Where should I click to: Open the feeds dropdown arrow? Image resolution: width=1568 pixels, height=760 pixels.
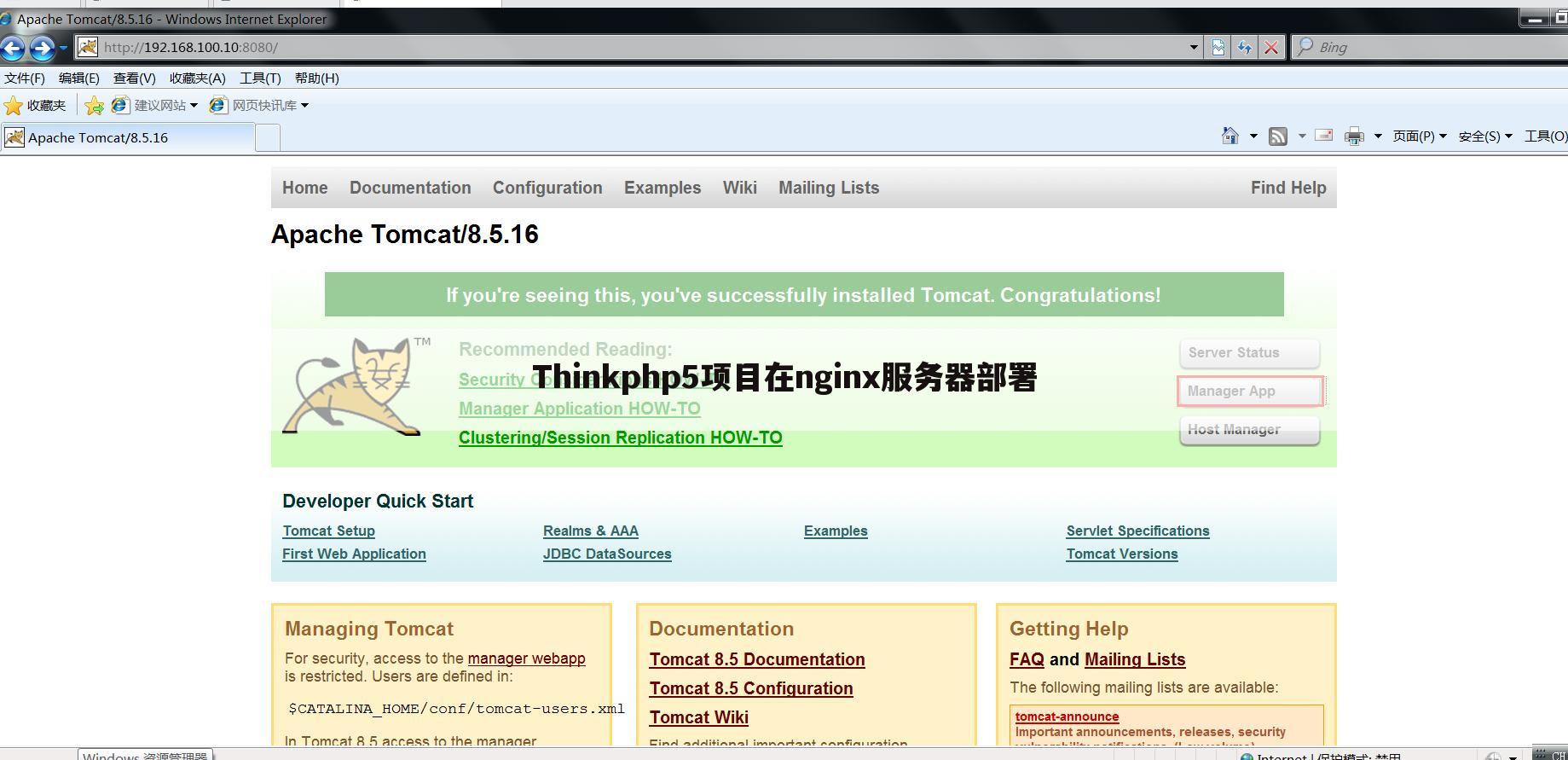tap(1301, 136)
